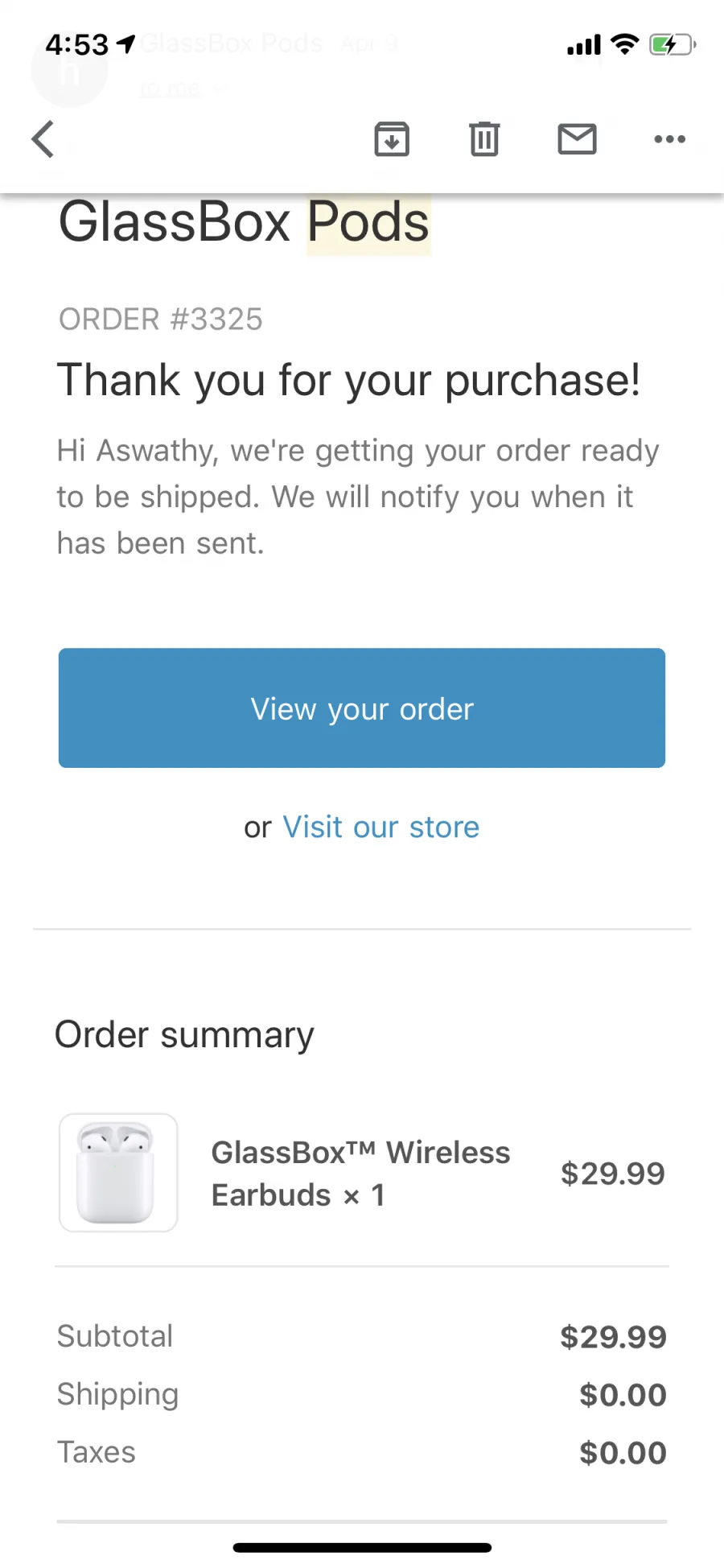Tap the home indicator bar at bottom

coord(362,1547)
